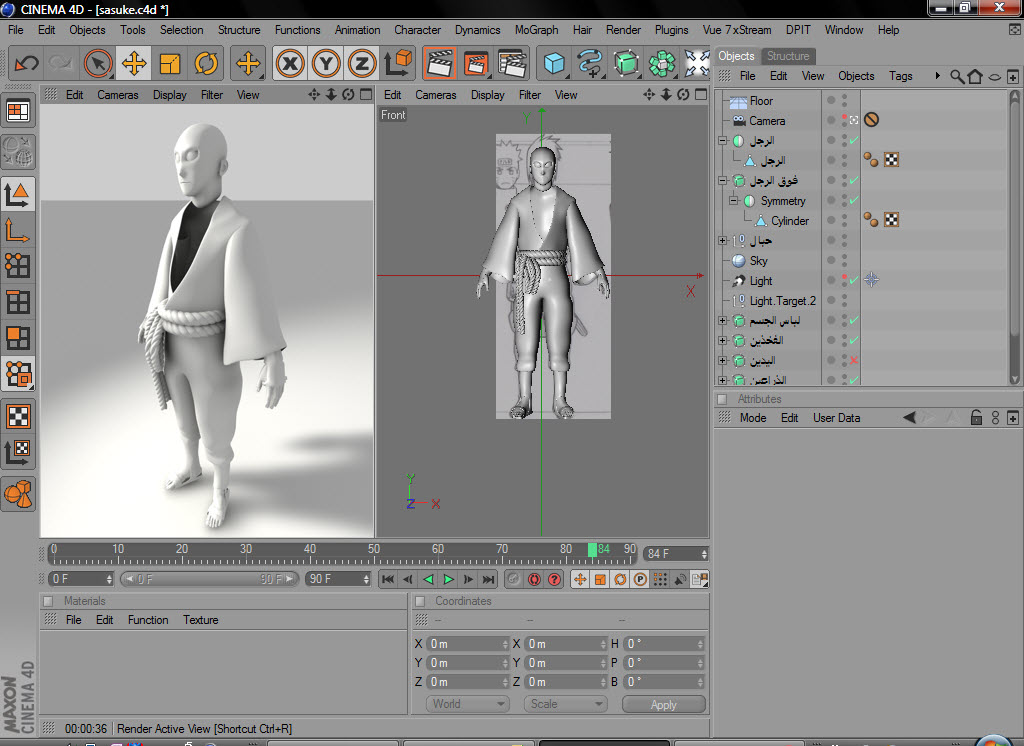Expand the حبال null object
The image size is (1024, 746).
722,240
